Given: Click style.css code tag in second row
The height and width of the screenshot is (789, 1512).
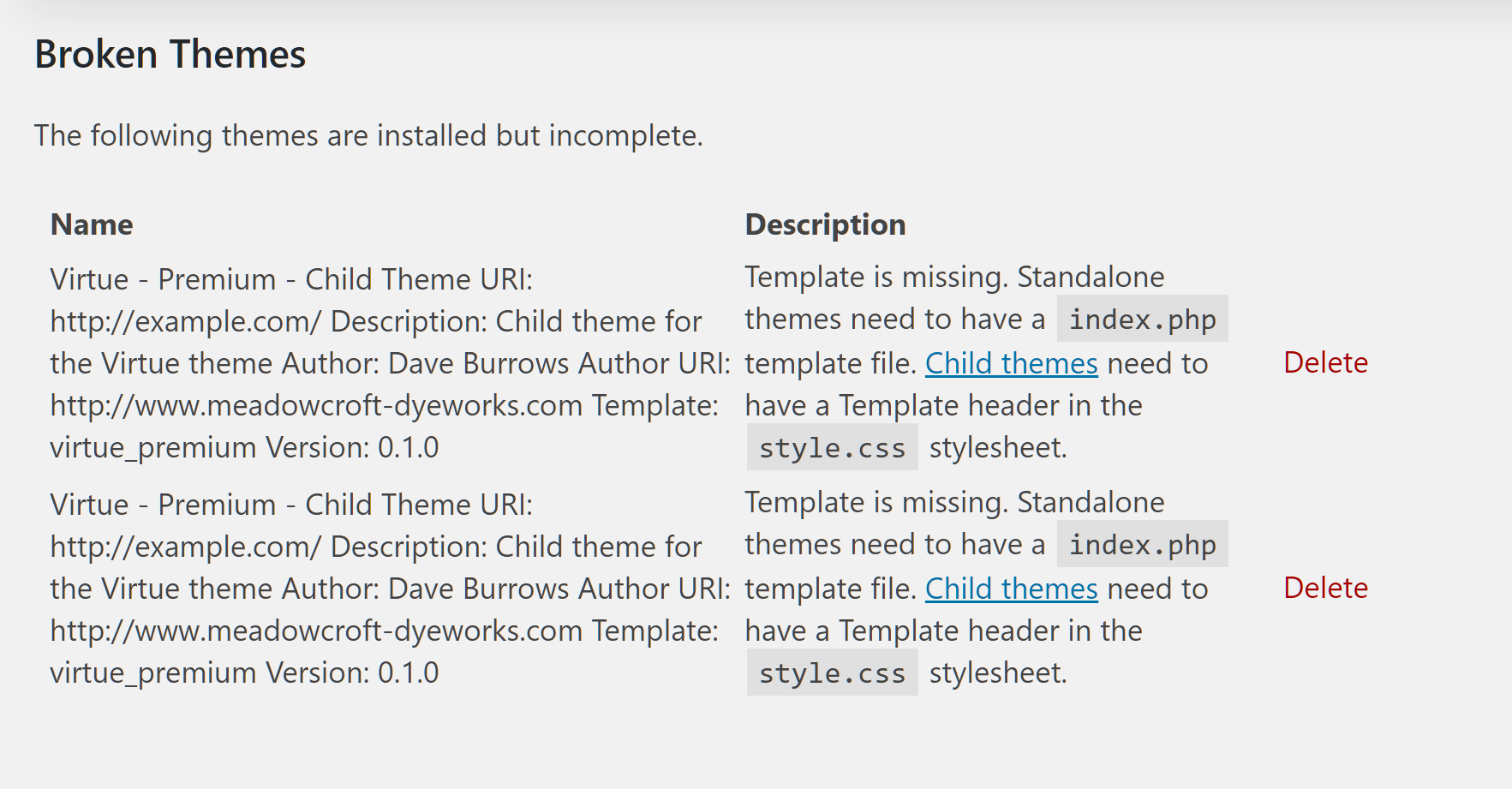Looking at the screenshot, I should [832, 673].
